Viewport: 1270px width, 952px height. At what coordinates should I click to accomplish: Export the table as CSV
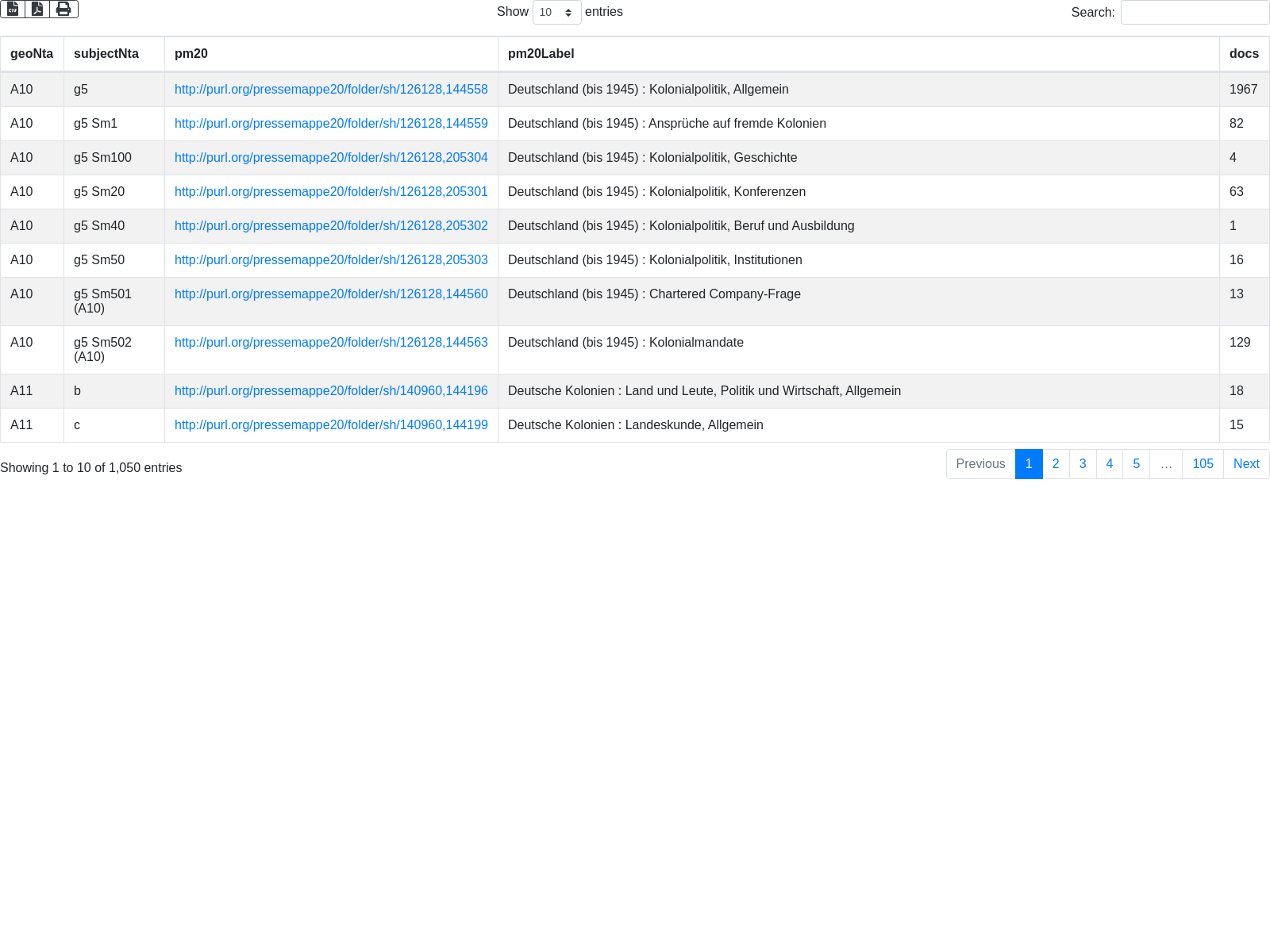tap(13, 9)
